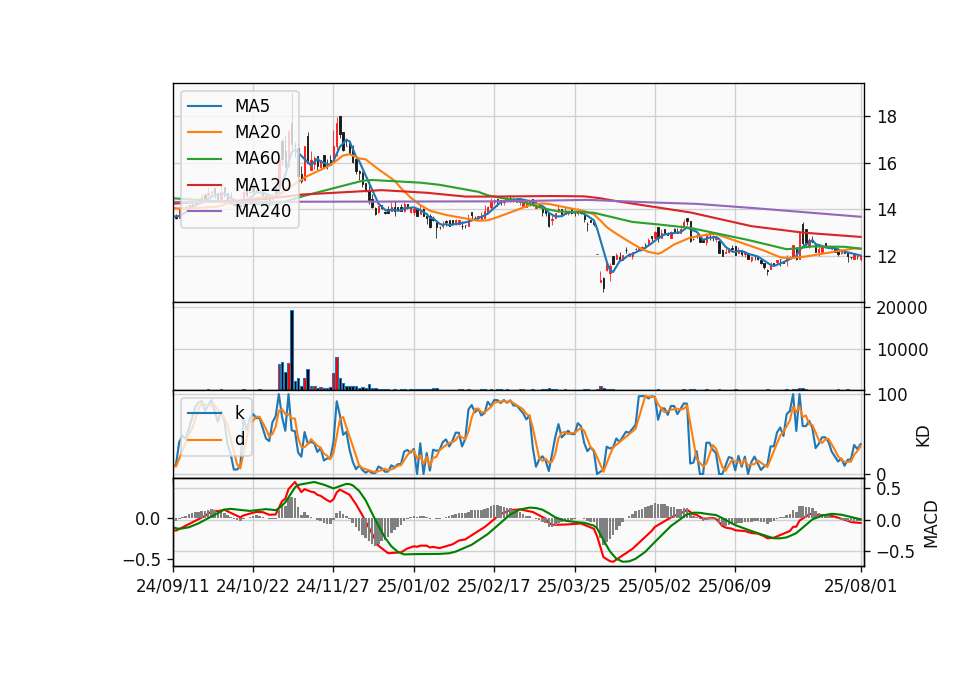Screen dimensions: 960x690
Task: Click the left MACD axis value −0.5
Action: click(x=141, y=560)
